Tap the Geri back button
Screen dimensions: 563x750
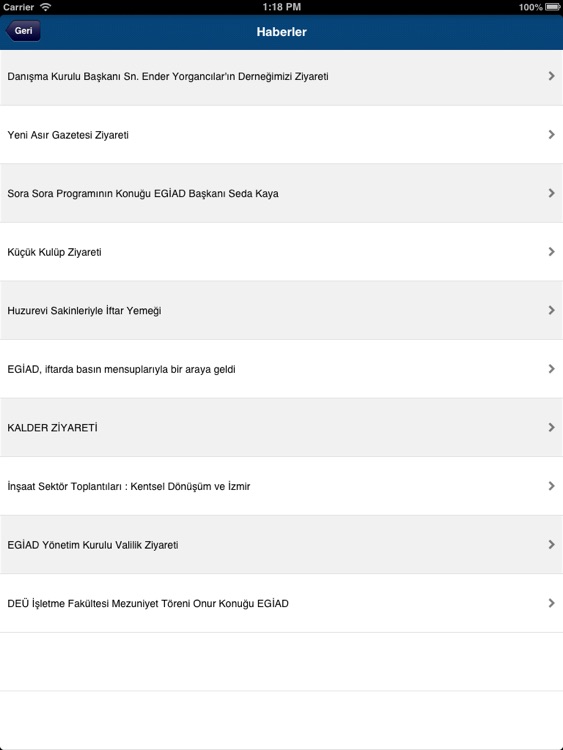[x=22, y=31]
